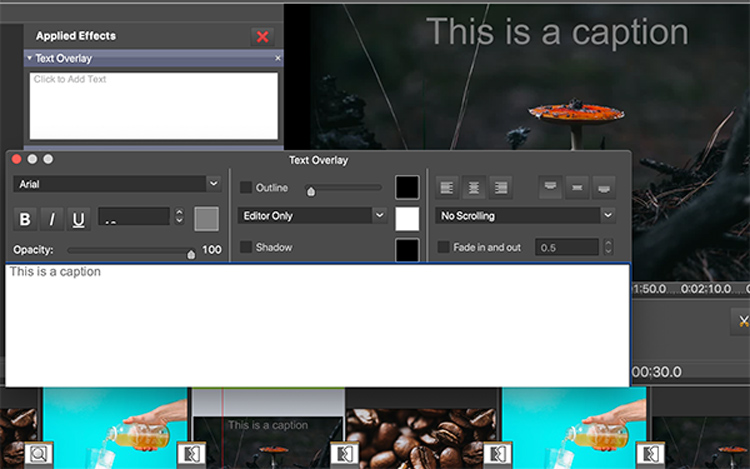
Task: Open the white background color swatch
Action: pyautogui.click(x=407, y=219)
